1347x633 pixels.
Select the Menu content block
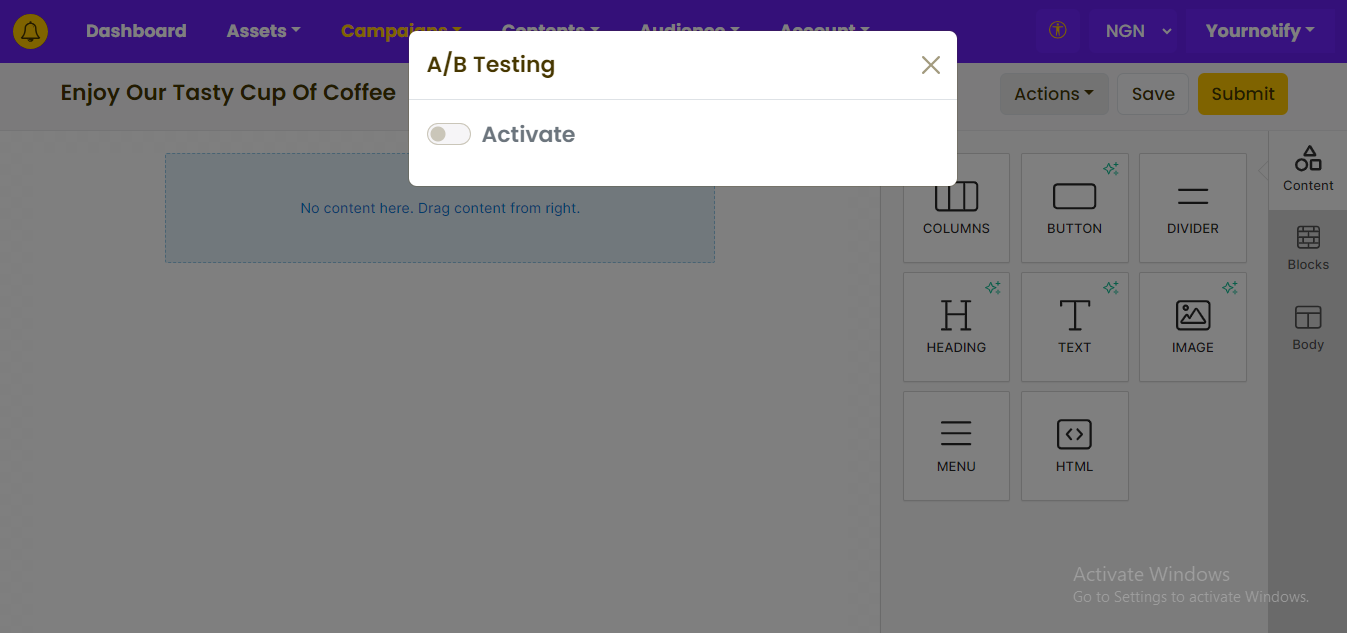(956, 446)
